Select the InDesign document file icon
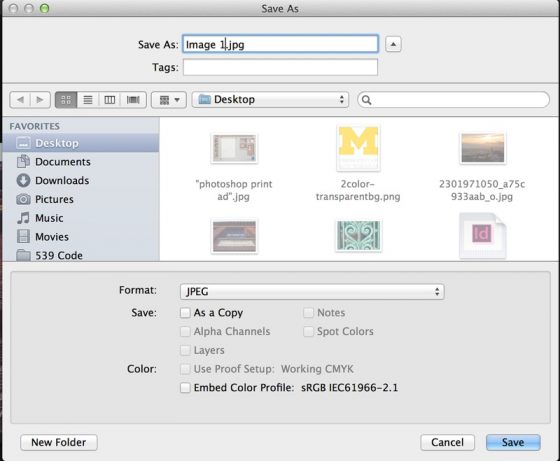This screenshot has height=461, width=560. coord(482,236)
